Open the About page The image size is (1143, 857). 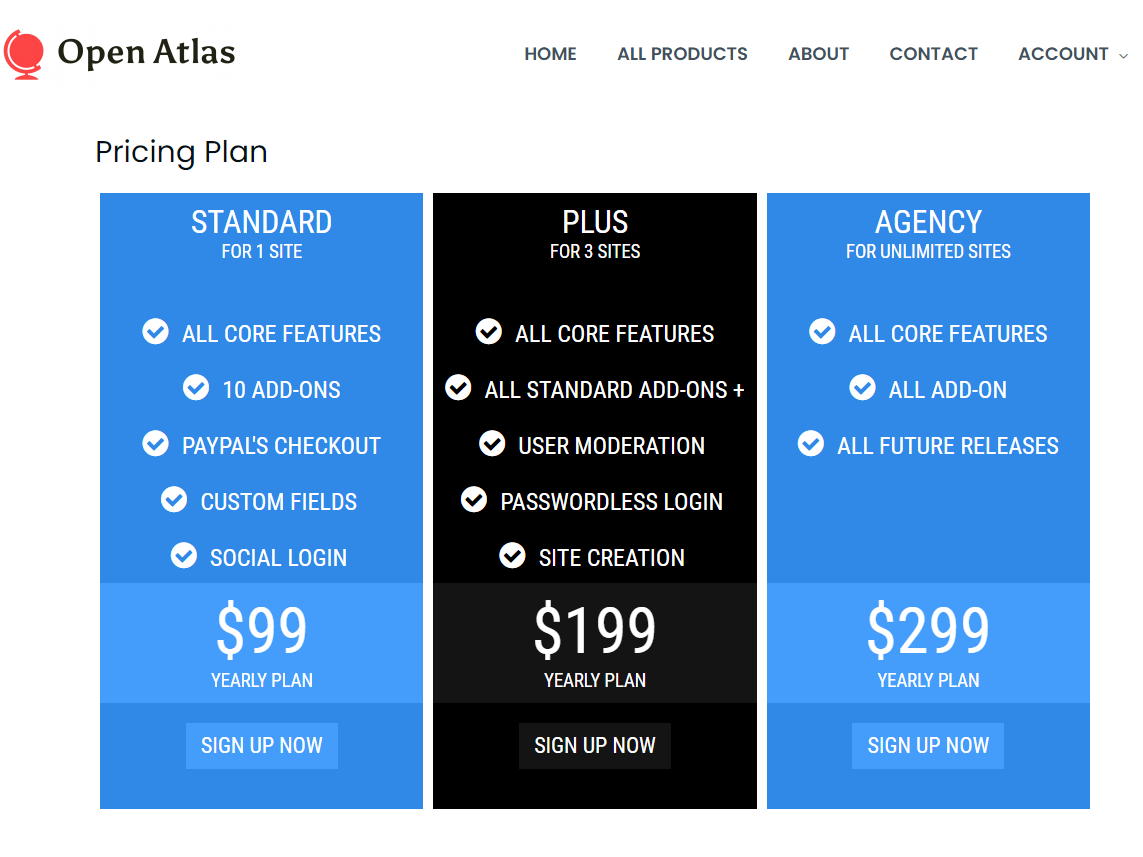click(819, 54)
